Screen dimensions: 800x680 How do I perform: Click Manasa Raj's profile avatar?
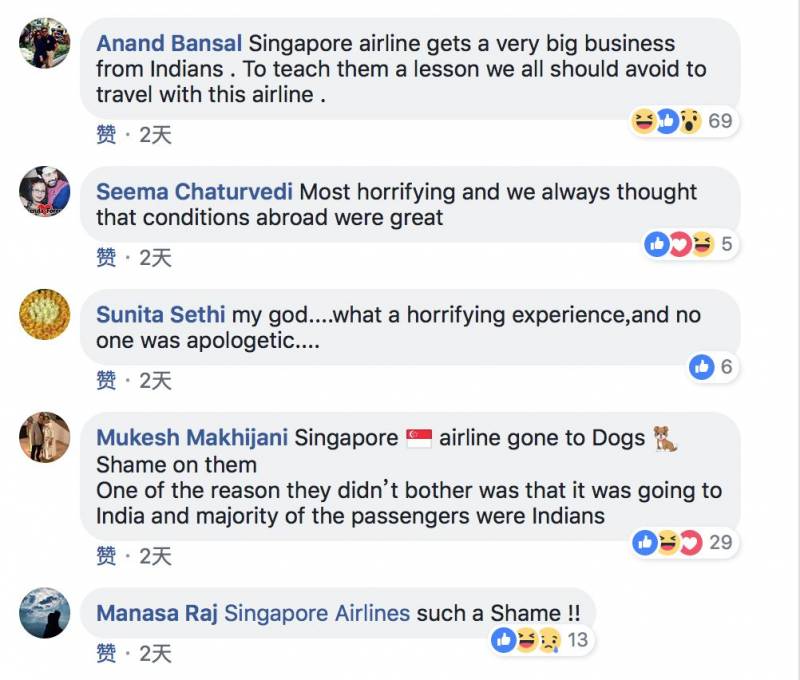(45, 612)
